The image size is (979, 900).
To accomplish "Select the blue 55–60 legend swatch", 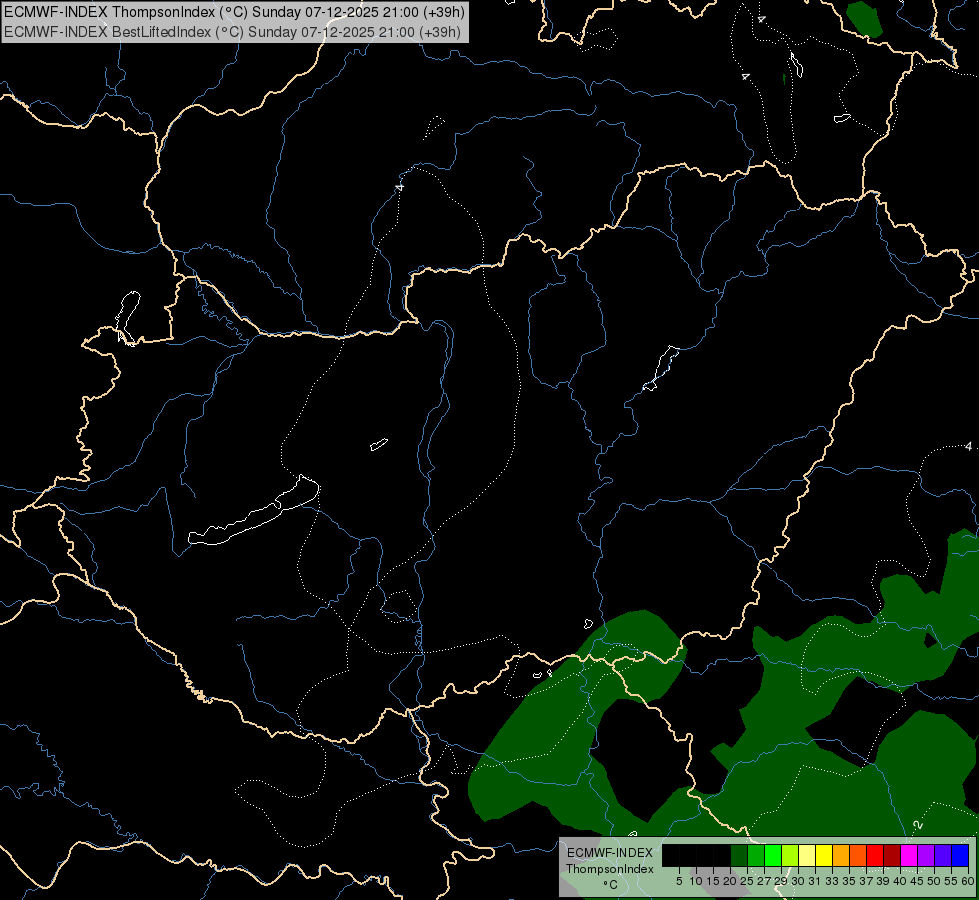I will point(960,855).
